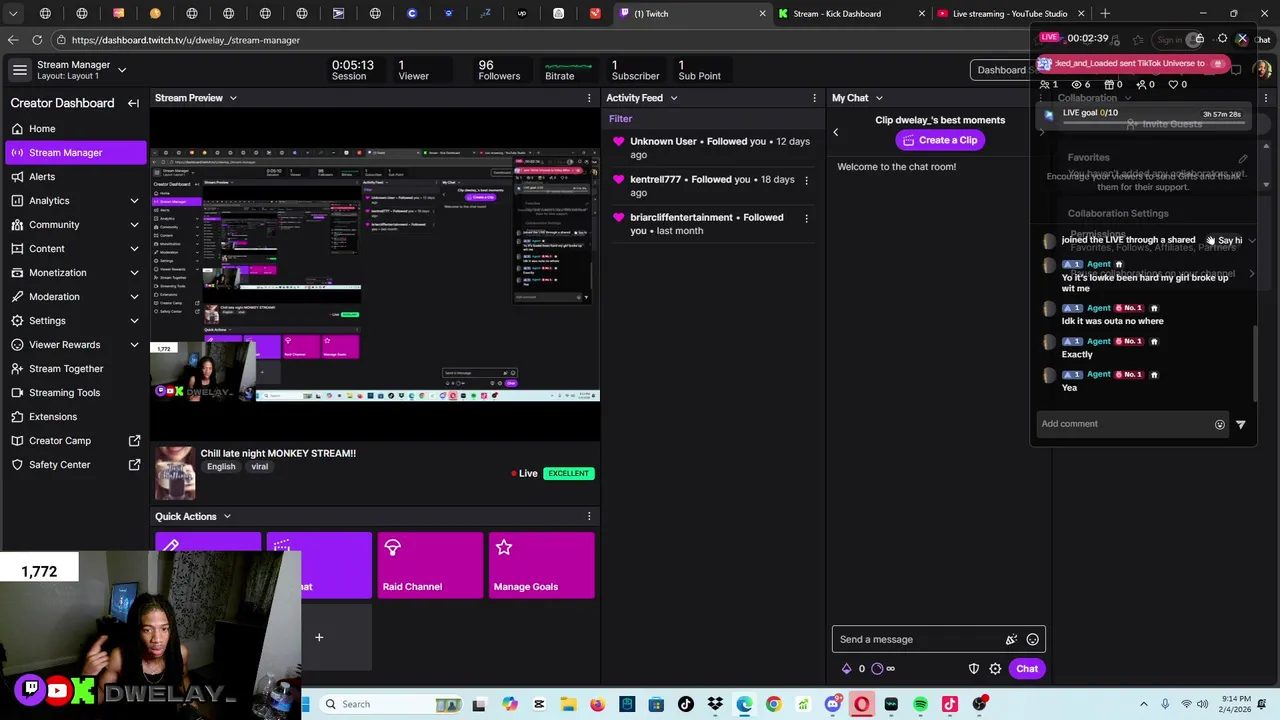Open options for briarcliffentertainment follow event
Image resolution: width=1280 pixels, height=720 pixels.
pyautogui.click(x=807, y=218)
